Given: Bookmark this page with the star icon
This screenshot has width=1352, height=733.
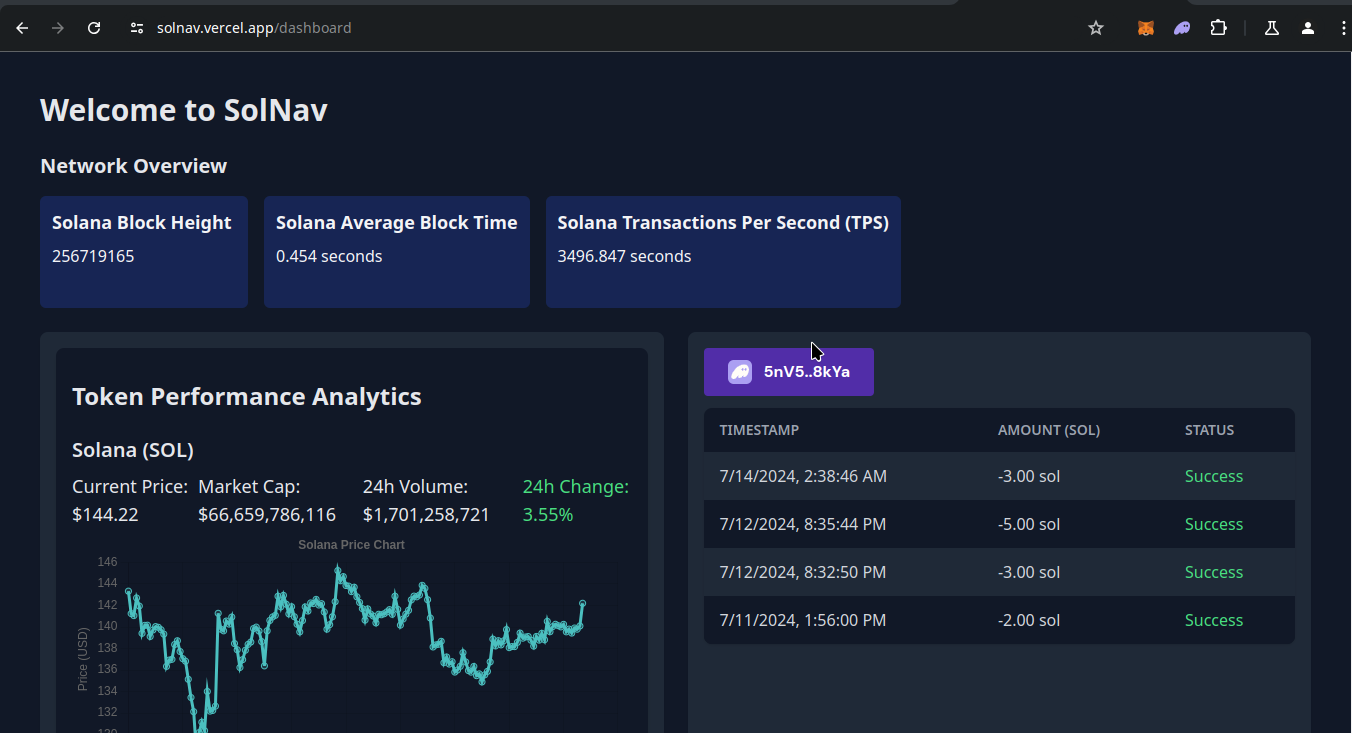Looking at the screenshot, I should point(1096,28).
